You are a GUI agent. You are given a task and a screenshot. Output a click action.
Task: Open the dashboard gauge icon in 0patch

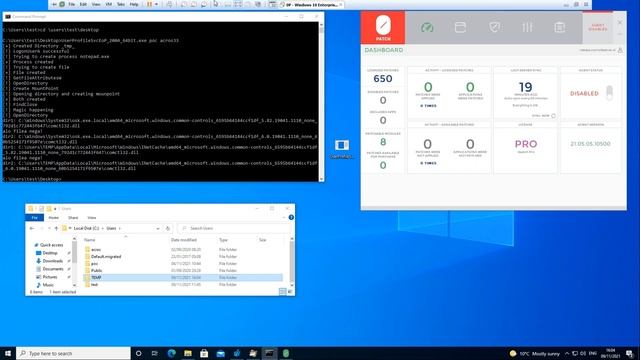click(427, 27)
